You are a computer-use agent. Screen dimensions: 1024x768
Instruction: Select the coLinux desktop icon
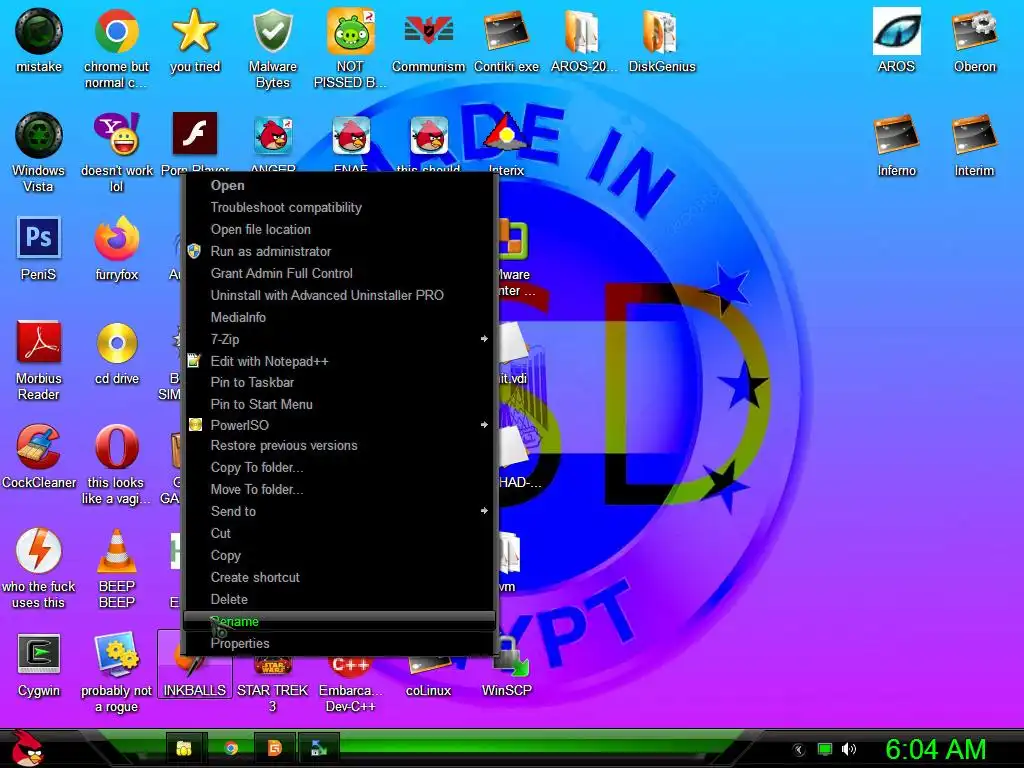428,667
